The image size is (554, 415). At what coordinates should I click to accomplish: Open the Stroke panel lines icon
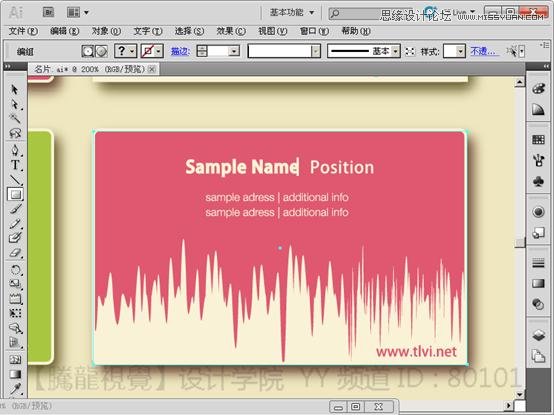[538, 263]
